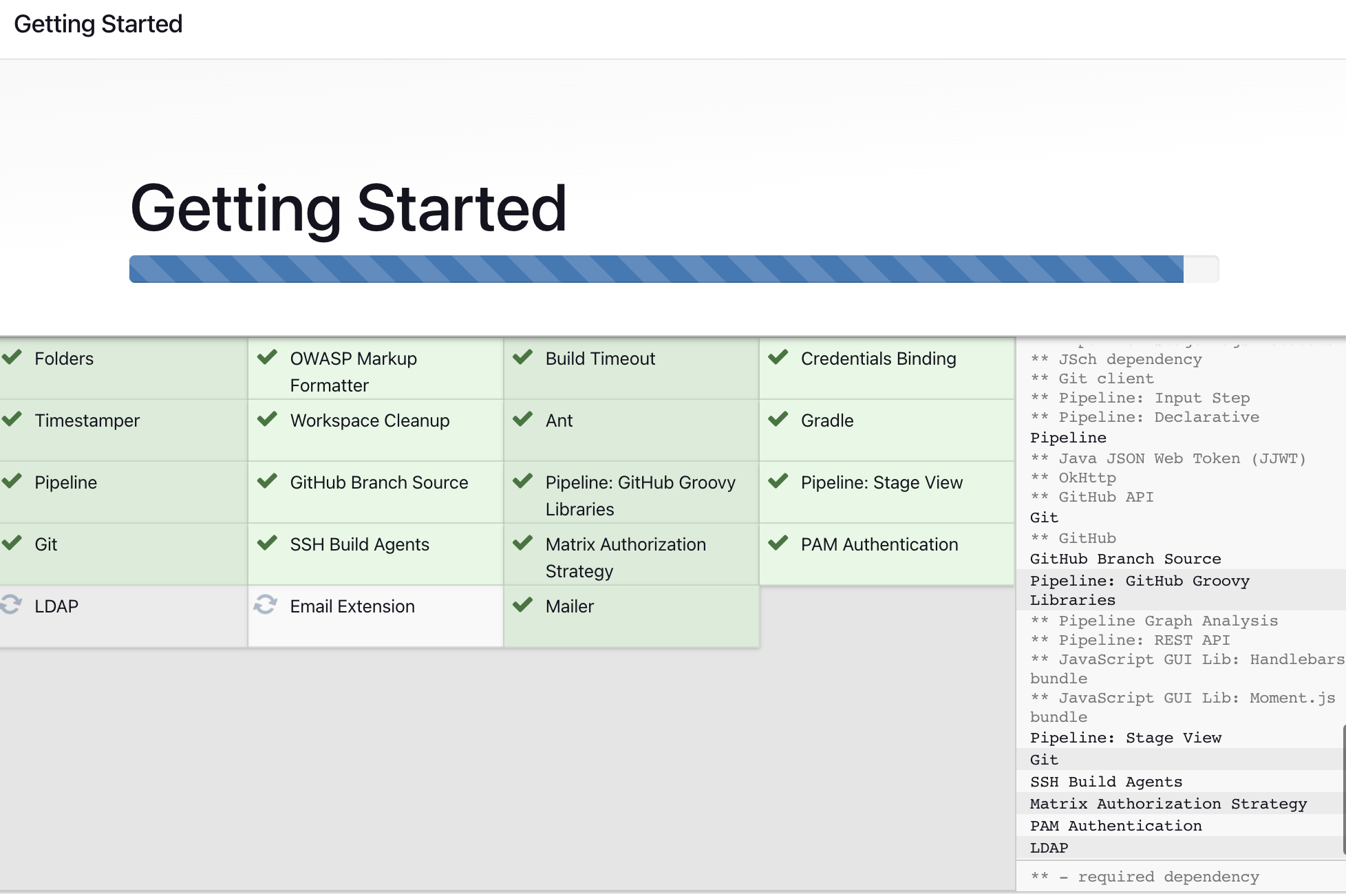Click the green checkmark beside Folders
This screenshot has width=1346, height=896.
(x=12, y=357)
